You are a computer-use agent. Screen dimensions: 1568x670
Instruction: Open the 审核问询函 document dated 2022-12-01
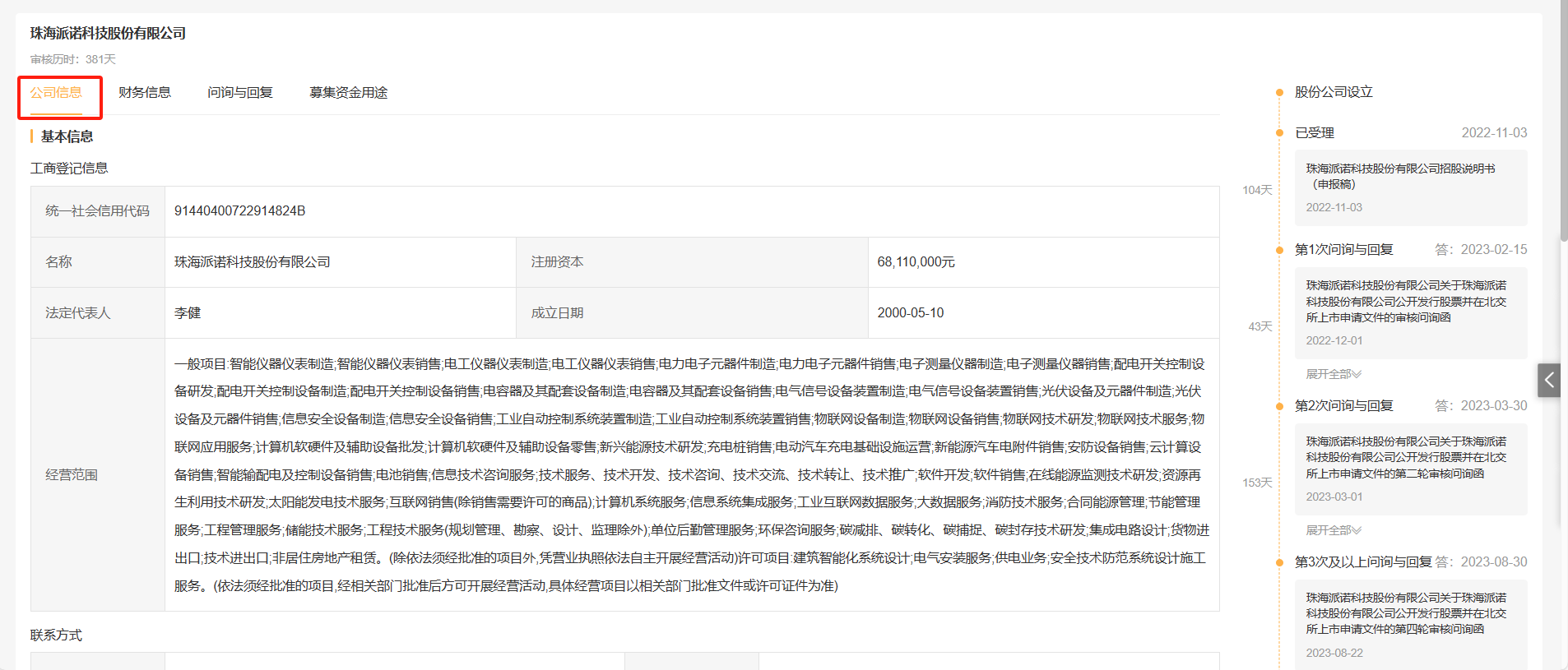[1411, 312]
